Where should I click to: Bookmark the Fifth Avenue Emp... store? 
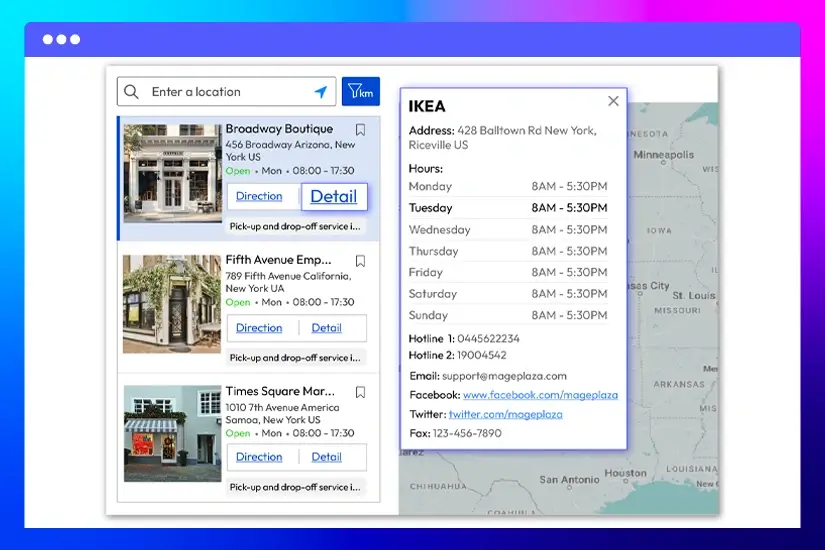click(x=360, y=261)
